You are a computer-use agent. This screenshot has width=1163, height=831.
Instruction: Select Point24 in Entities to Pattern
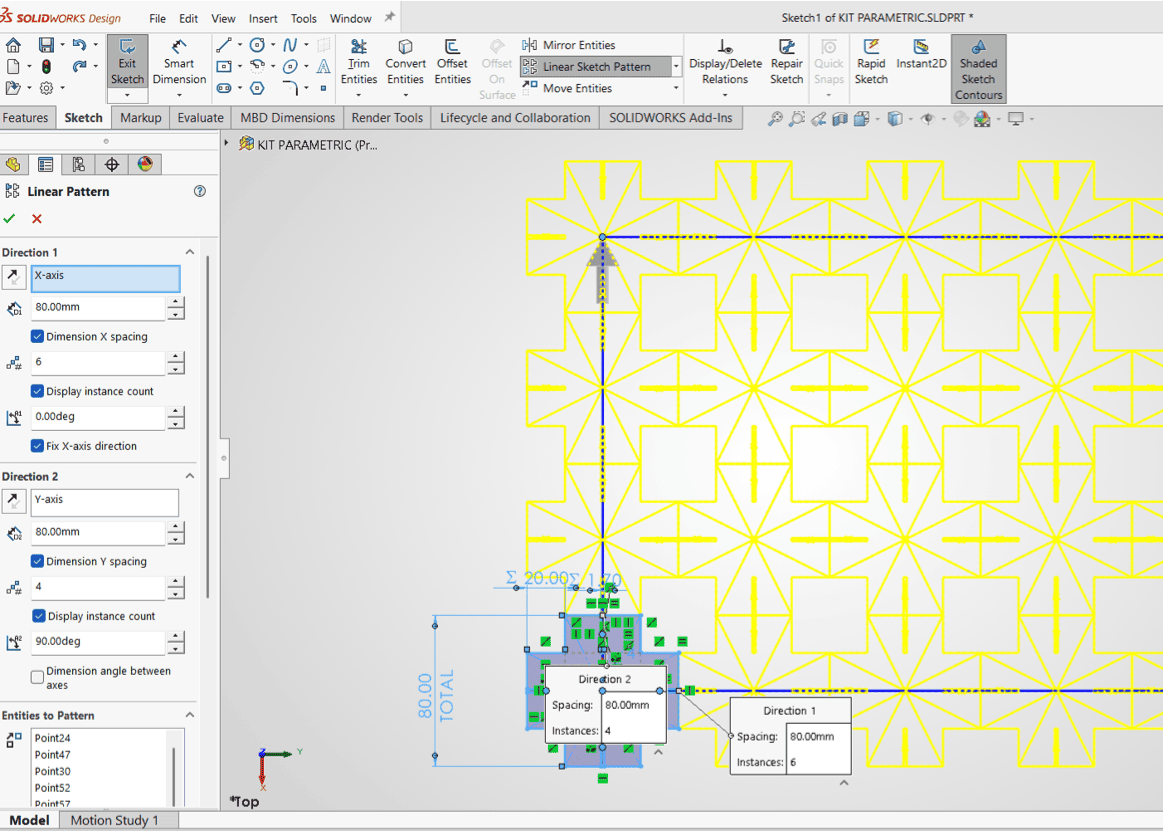coord(53,738)
